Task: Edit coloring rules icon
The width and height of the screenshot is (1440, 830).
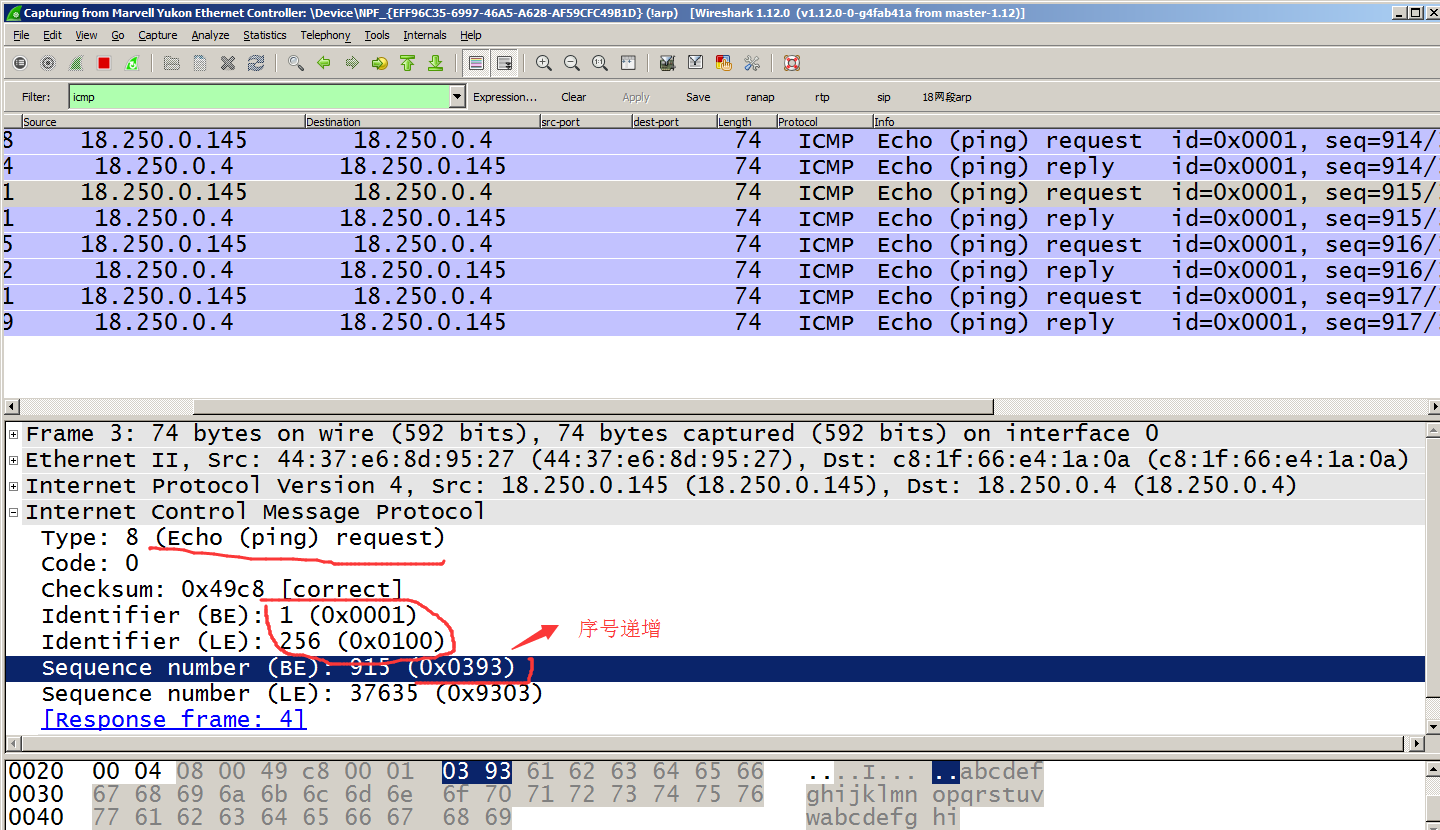Action: click(724, 63)
